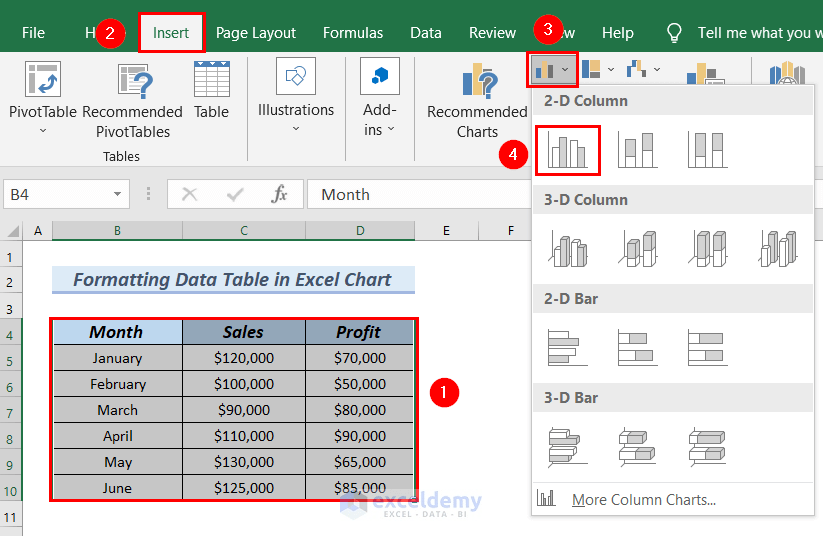This screenshot has width=823, height=536.
Task: Click the Name Box showing B4
Action: (58, 195)
